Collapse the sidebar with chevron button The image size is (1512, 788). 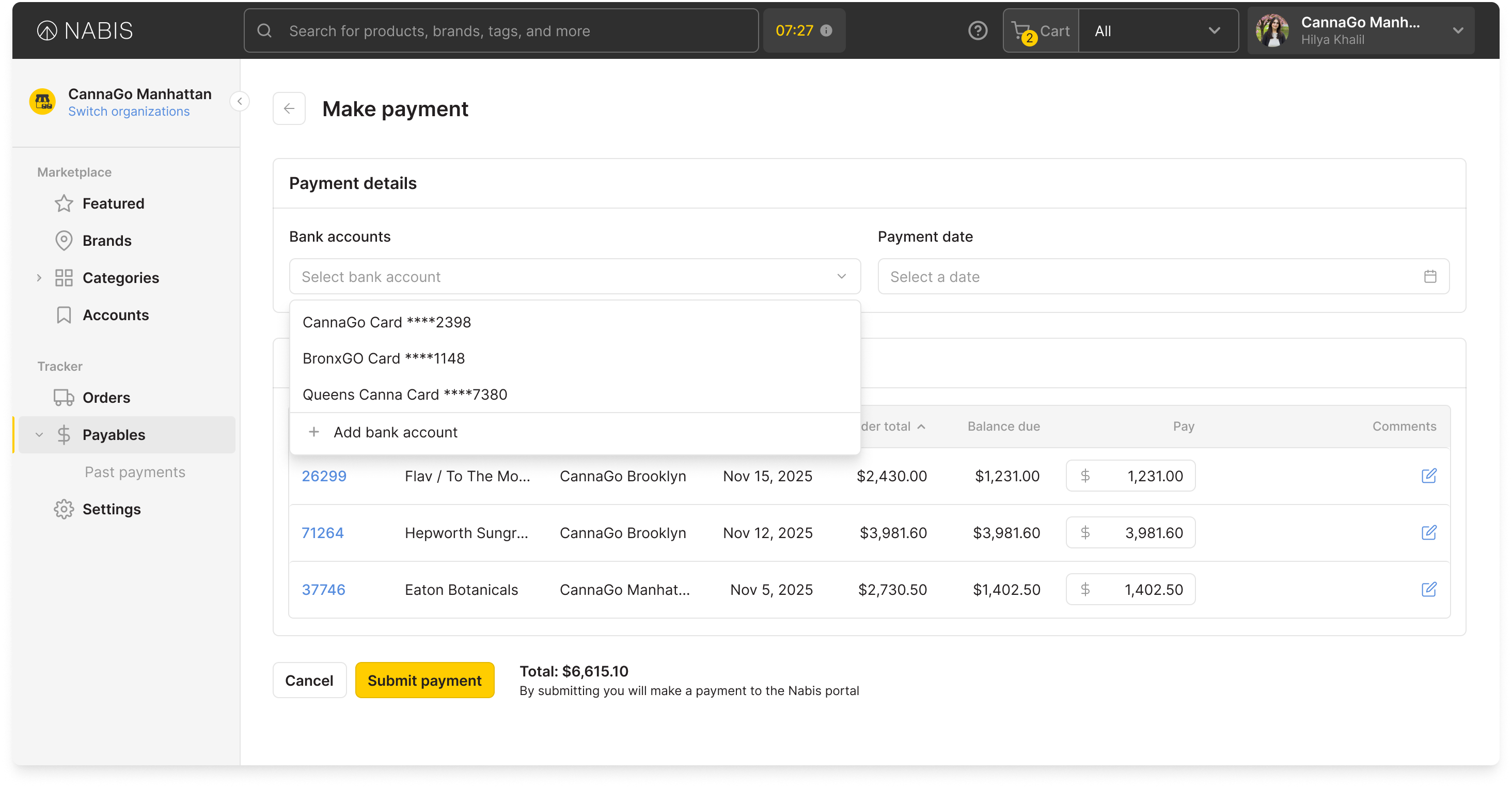coord(240,102)
